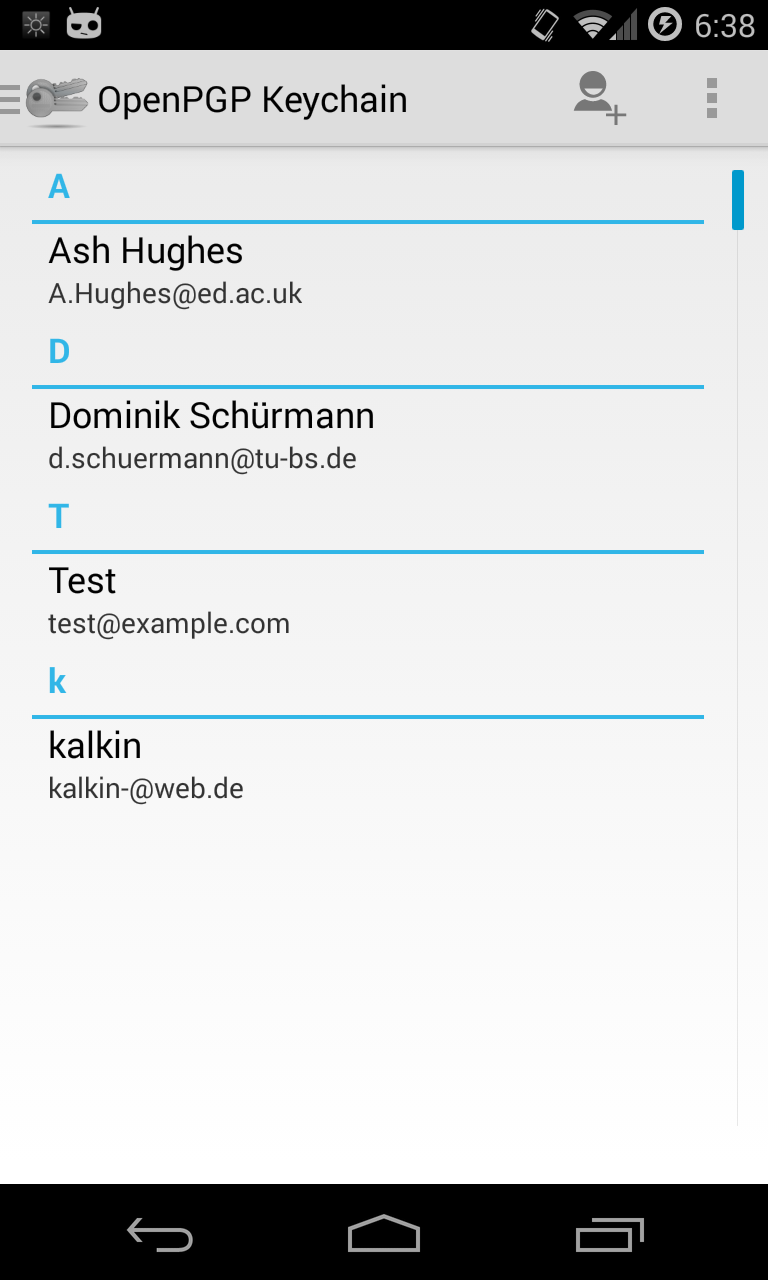
Task: Tap the clock showing 6:38
Action: click(725, 25)
